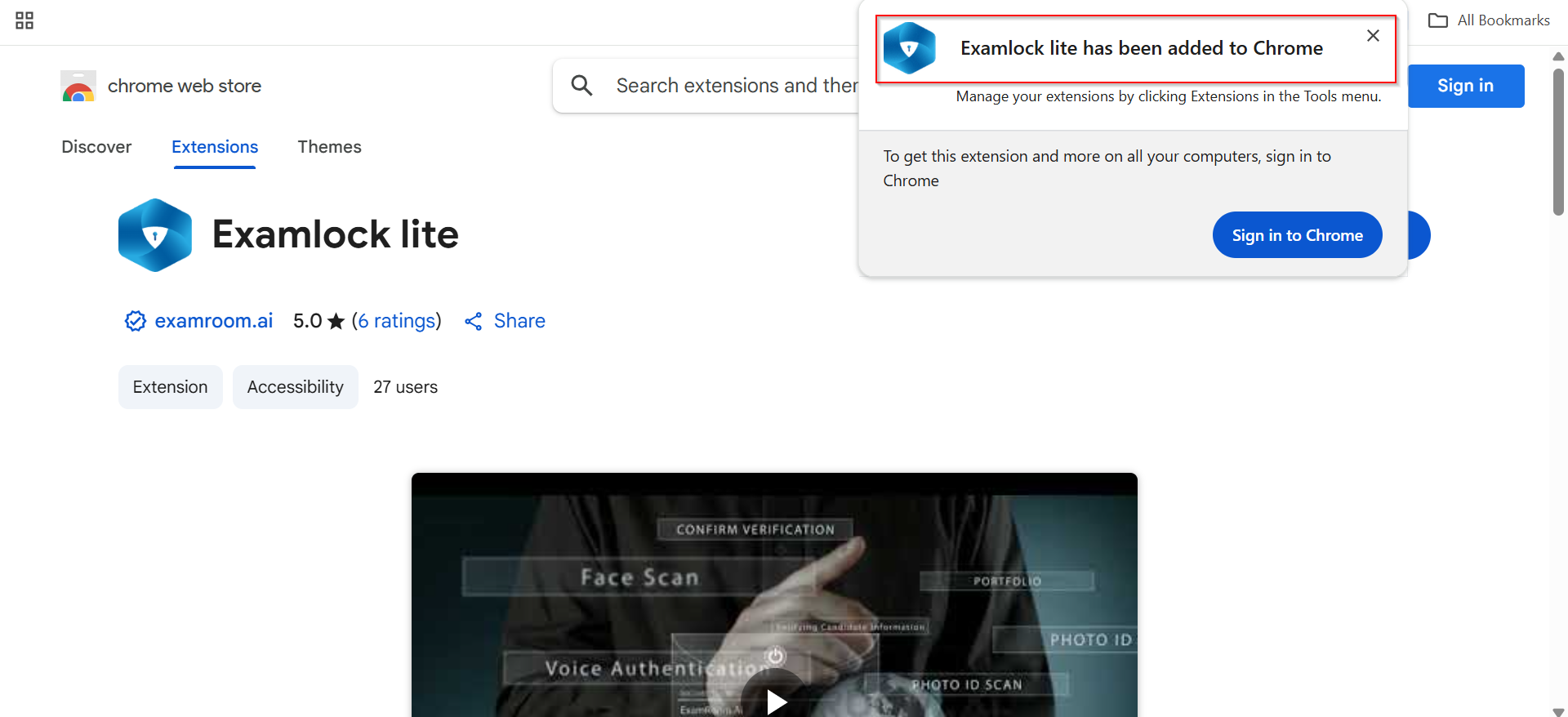Click the Share link text
This screenshot has height=717, width=1568.
pyautogui.click(x=519, y=321)
